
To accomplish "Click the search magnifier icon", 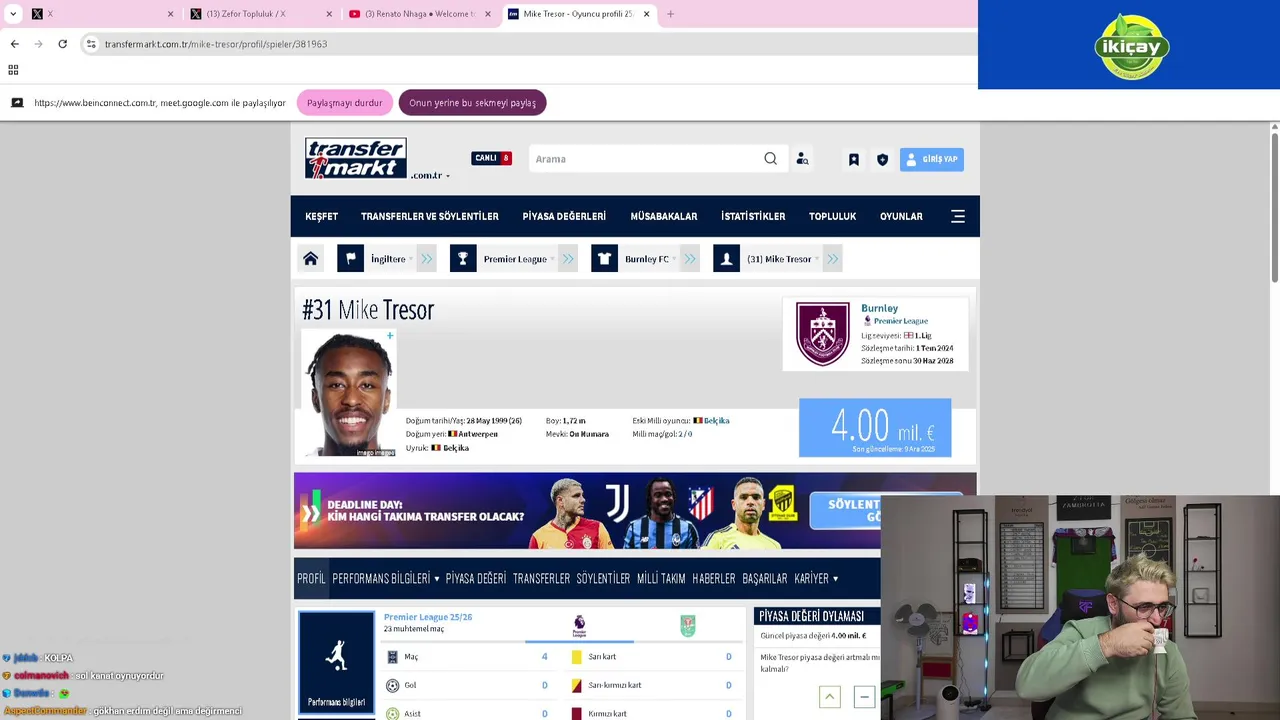I will coord(770,159).
